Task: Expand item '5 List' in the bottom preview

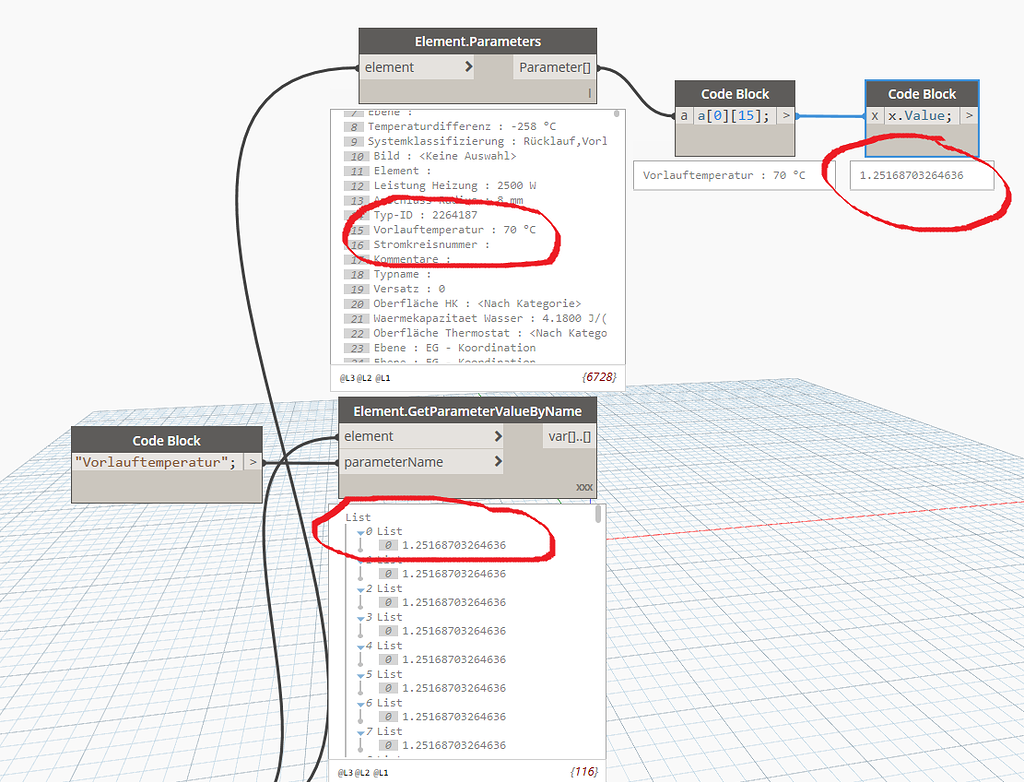Action: pos(361,674)
